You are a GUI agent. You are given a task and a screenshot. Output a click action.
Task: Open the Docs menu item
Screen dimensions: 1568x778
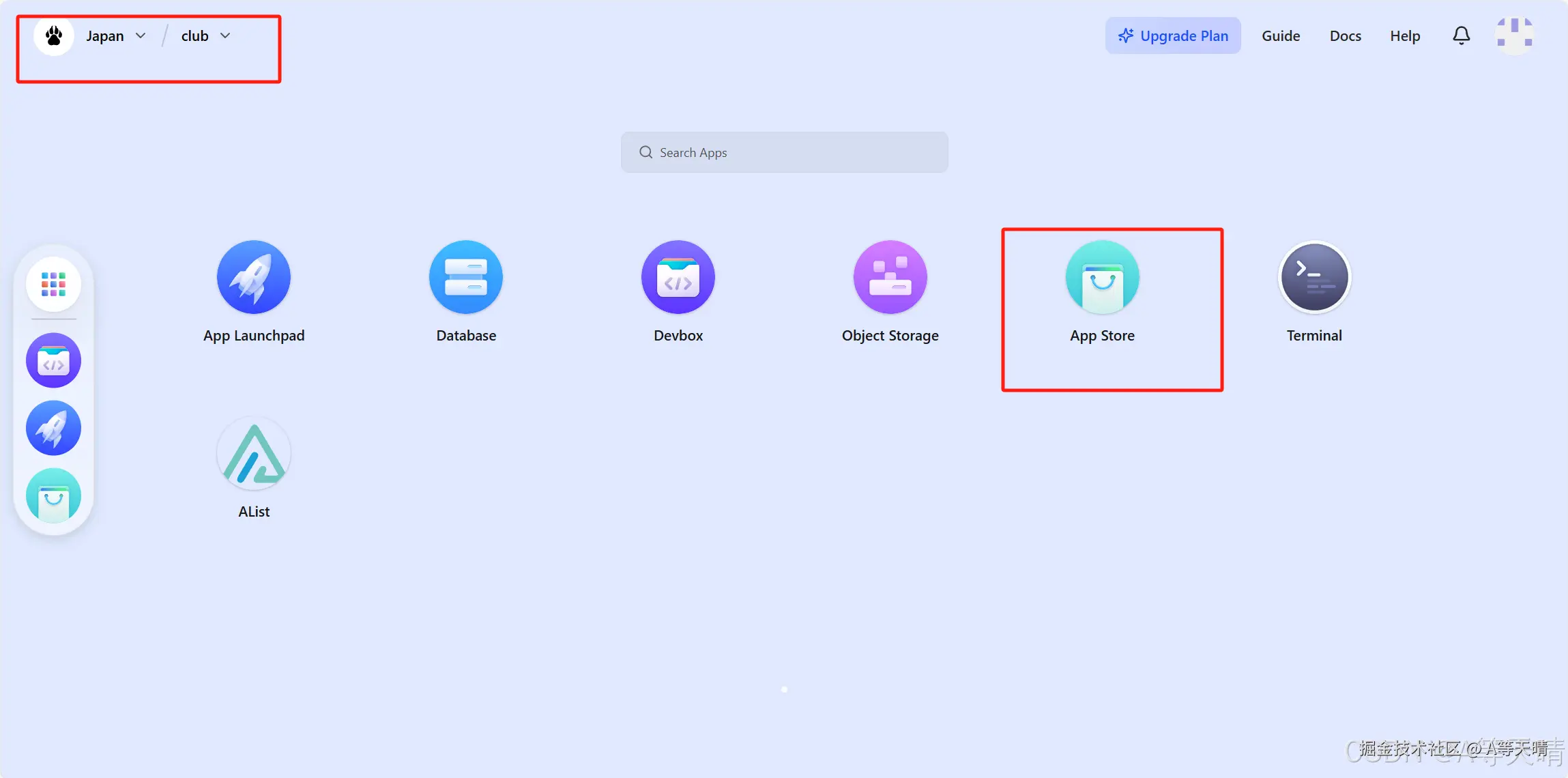pyautogui.click(x=1345, y=35)
